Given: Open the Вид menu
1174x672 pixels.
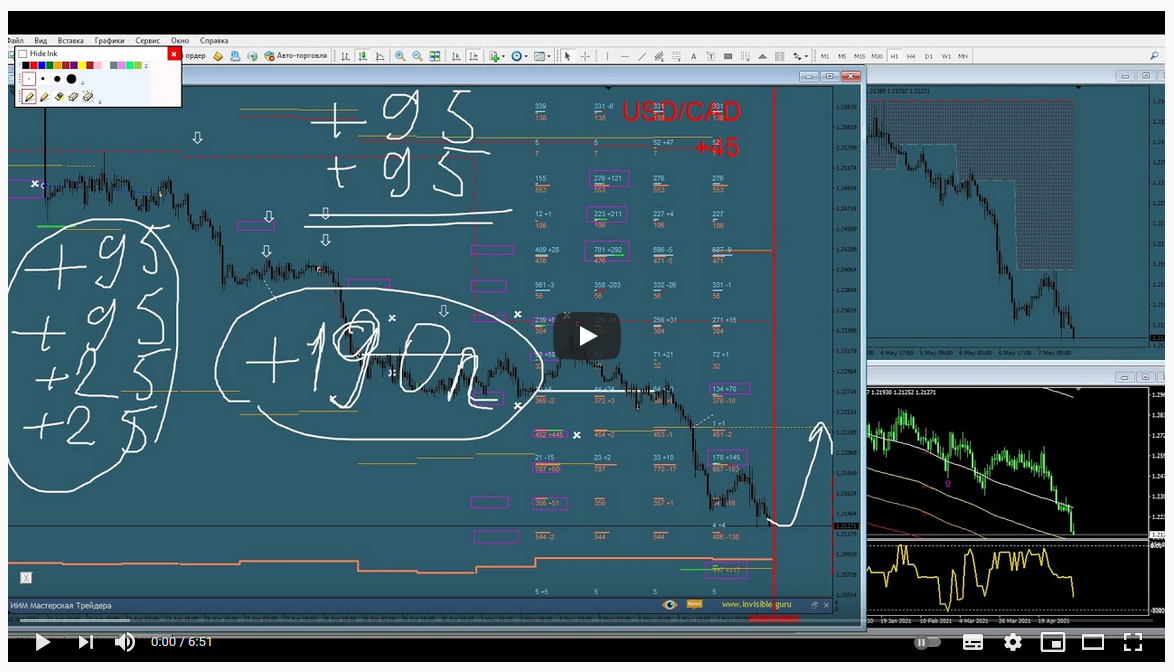Looking at the screenshot, I should tap(40, 40).
